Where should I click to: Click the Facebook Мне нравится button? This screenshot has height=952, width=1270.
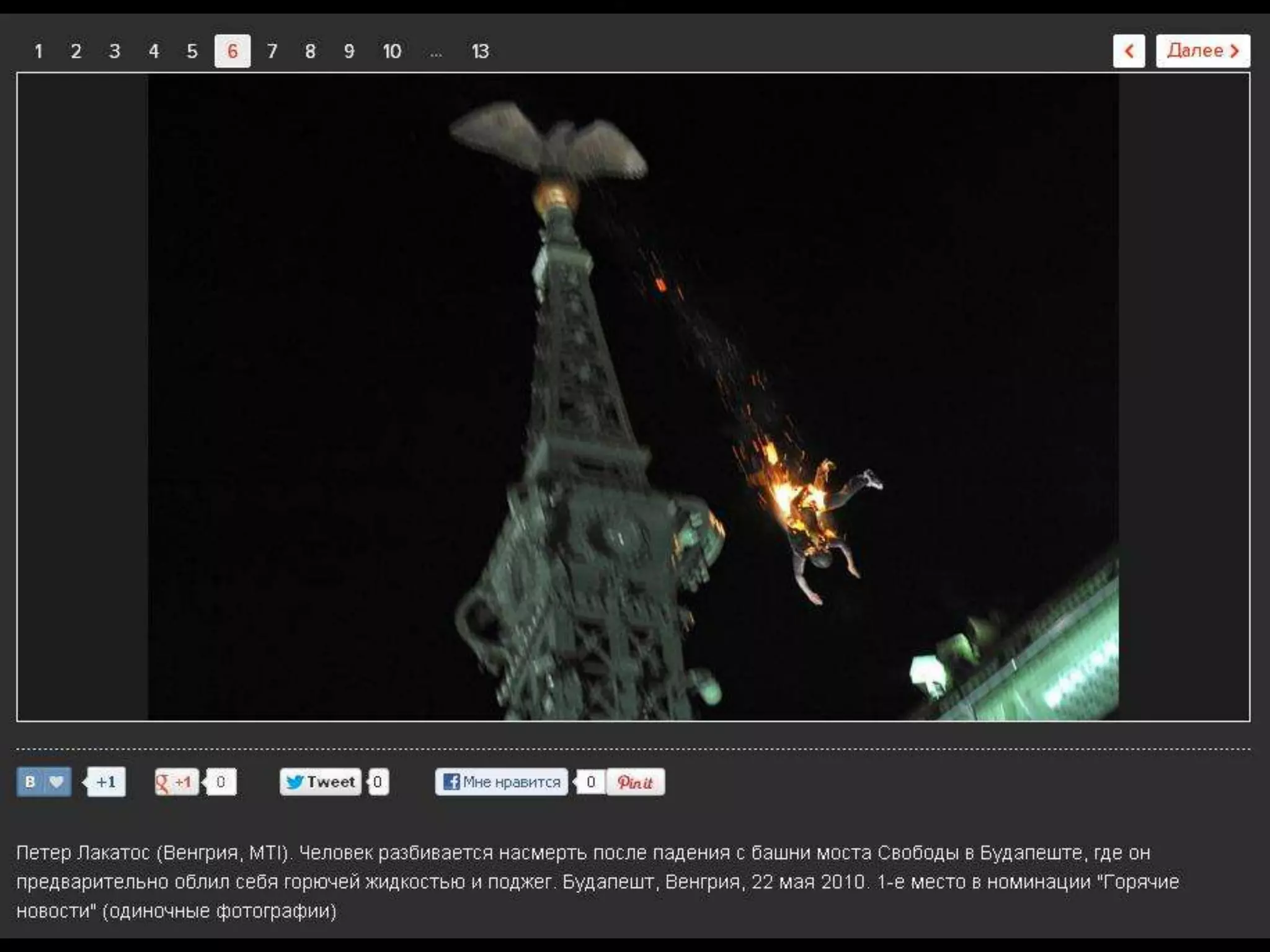501,782
